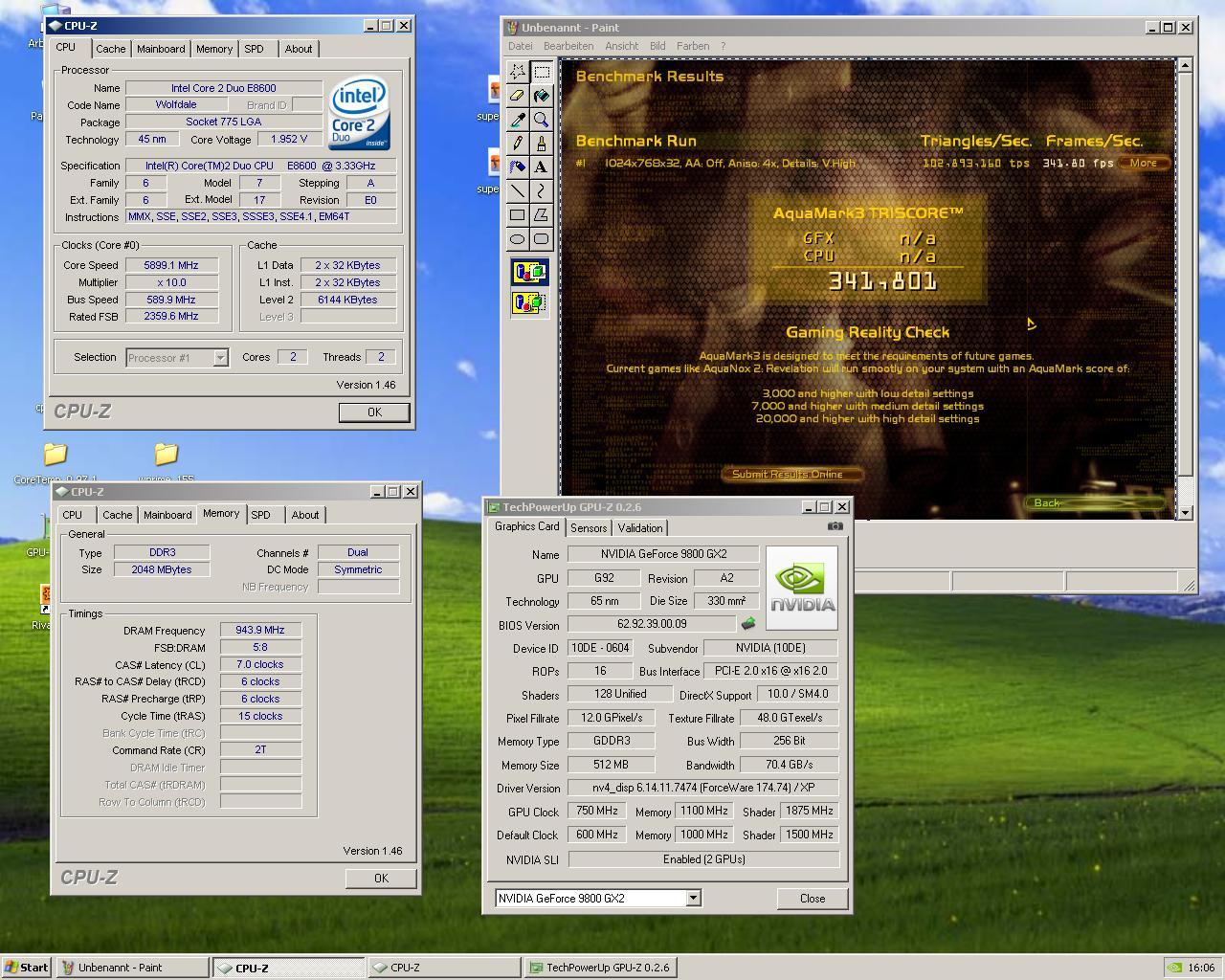Click OK in lower CPU-Z Memory window
Image resolution: width=1225 pixels, height=980 pixels.
[x=381, y=879]
